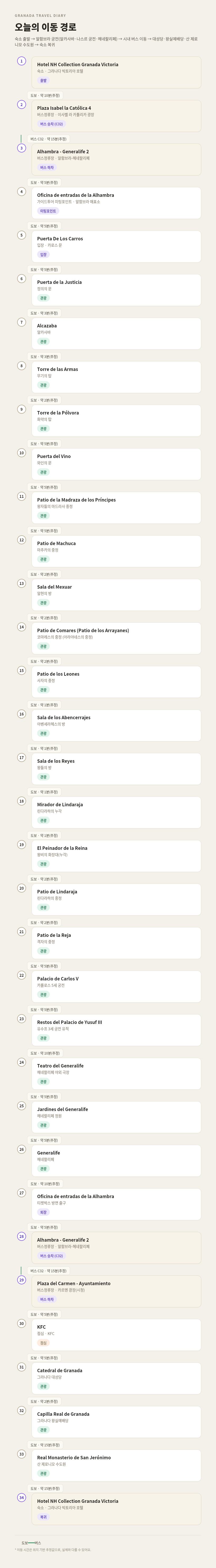Click the 복귀 tag on last hotel card
This screenshot has height=1568, width=216.
(x=43, y=1517)
